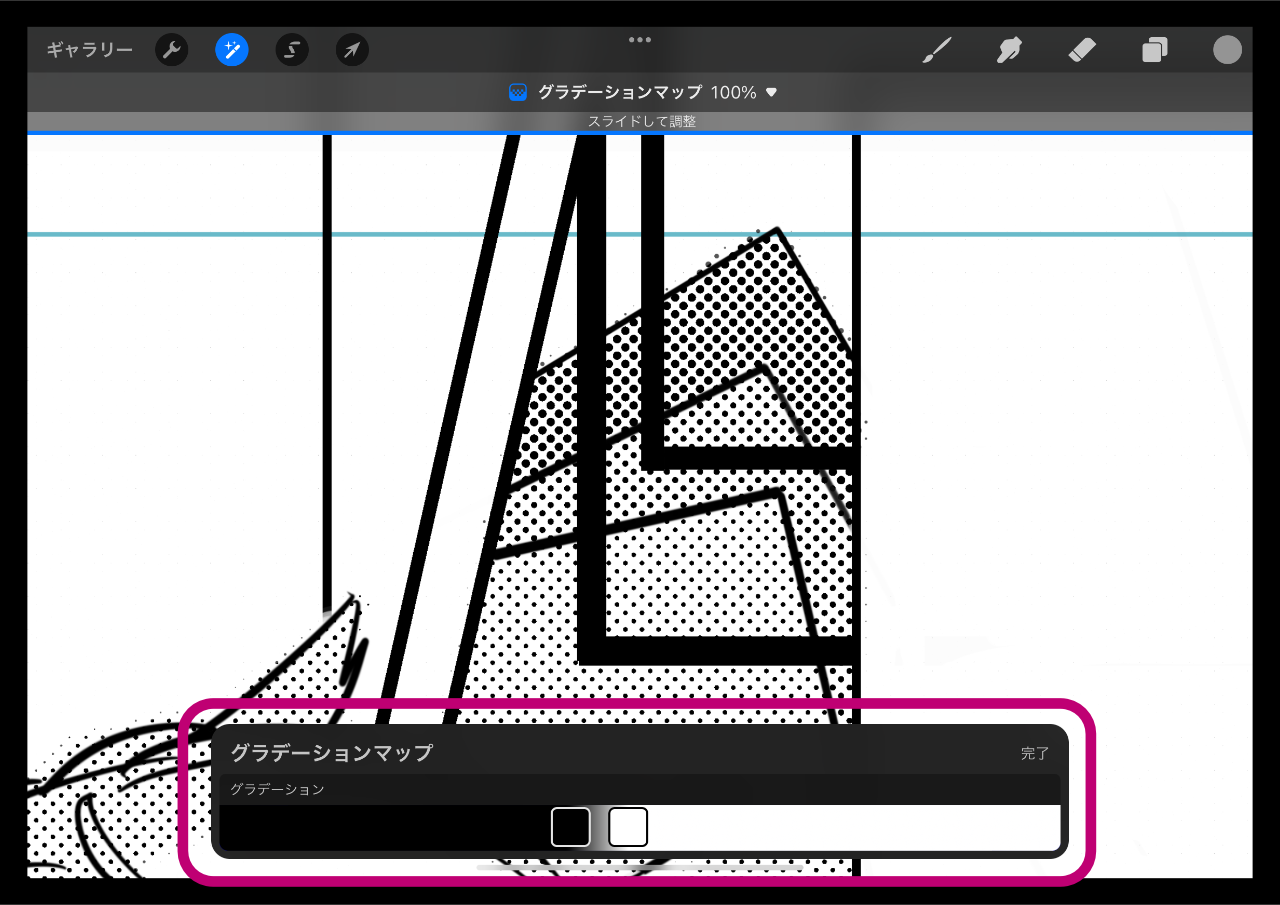
Task: Tap the グラデーションマップ 100% title text
Action: coord(647,92)
